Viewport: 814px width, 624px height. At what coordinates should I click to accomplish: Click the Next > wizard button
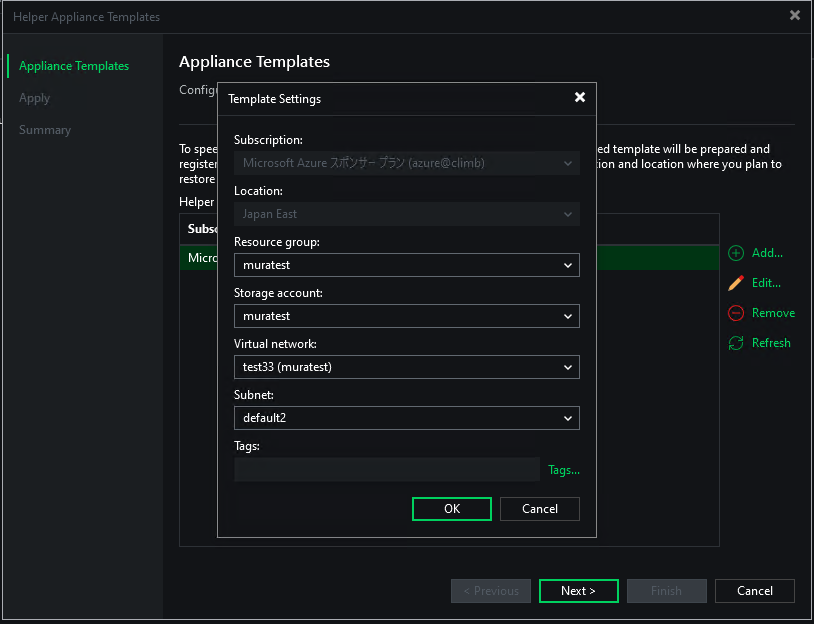coord(578,591)
